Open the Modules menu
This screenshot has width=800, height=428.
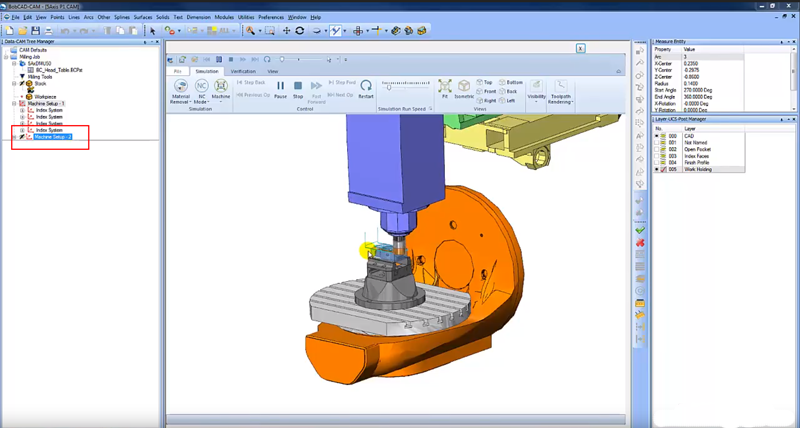[224, 17]
